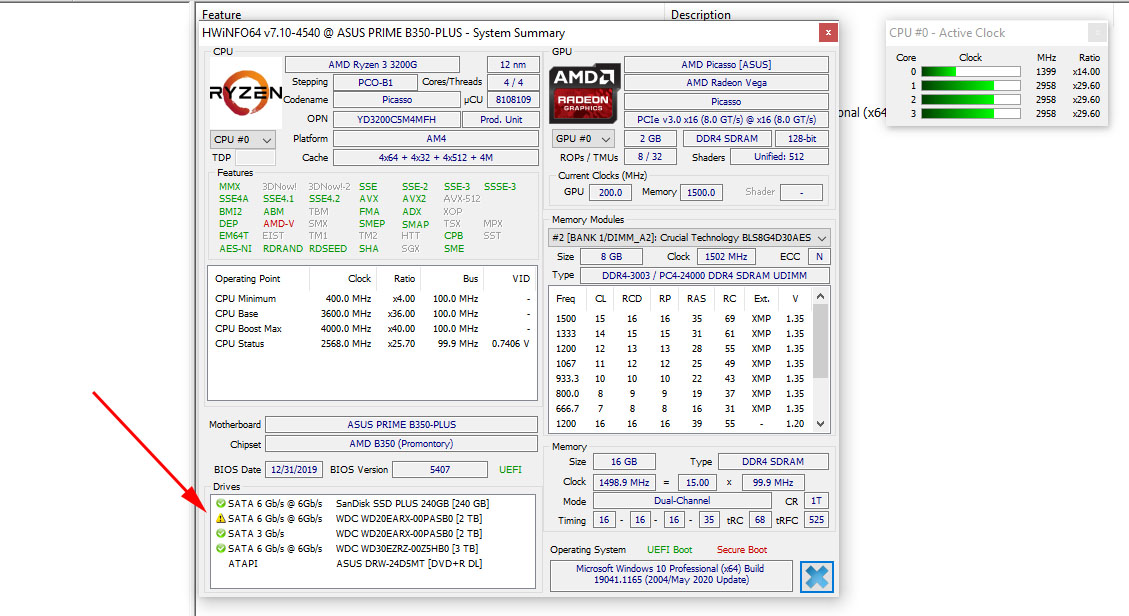
Task: Click the PCIe v3.0 x16 bus field
Action: (x=727, y=119)
